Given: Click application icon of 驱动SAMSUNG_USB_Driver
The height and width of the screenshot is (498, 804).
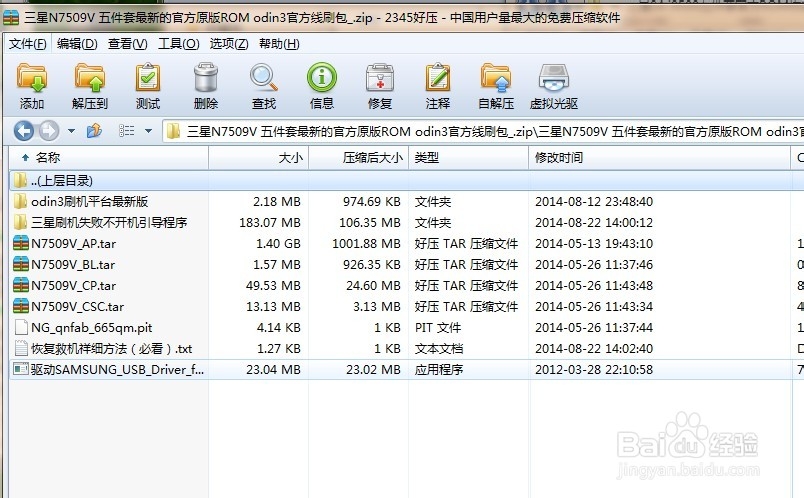Looking at the screenshot, I should coord(21,369).
